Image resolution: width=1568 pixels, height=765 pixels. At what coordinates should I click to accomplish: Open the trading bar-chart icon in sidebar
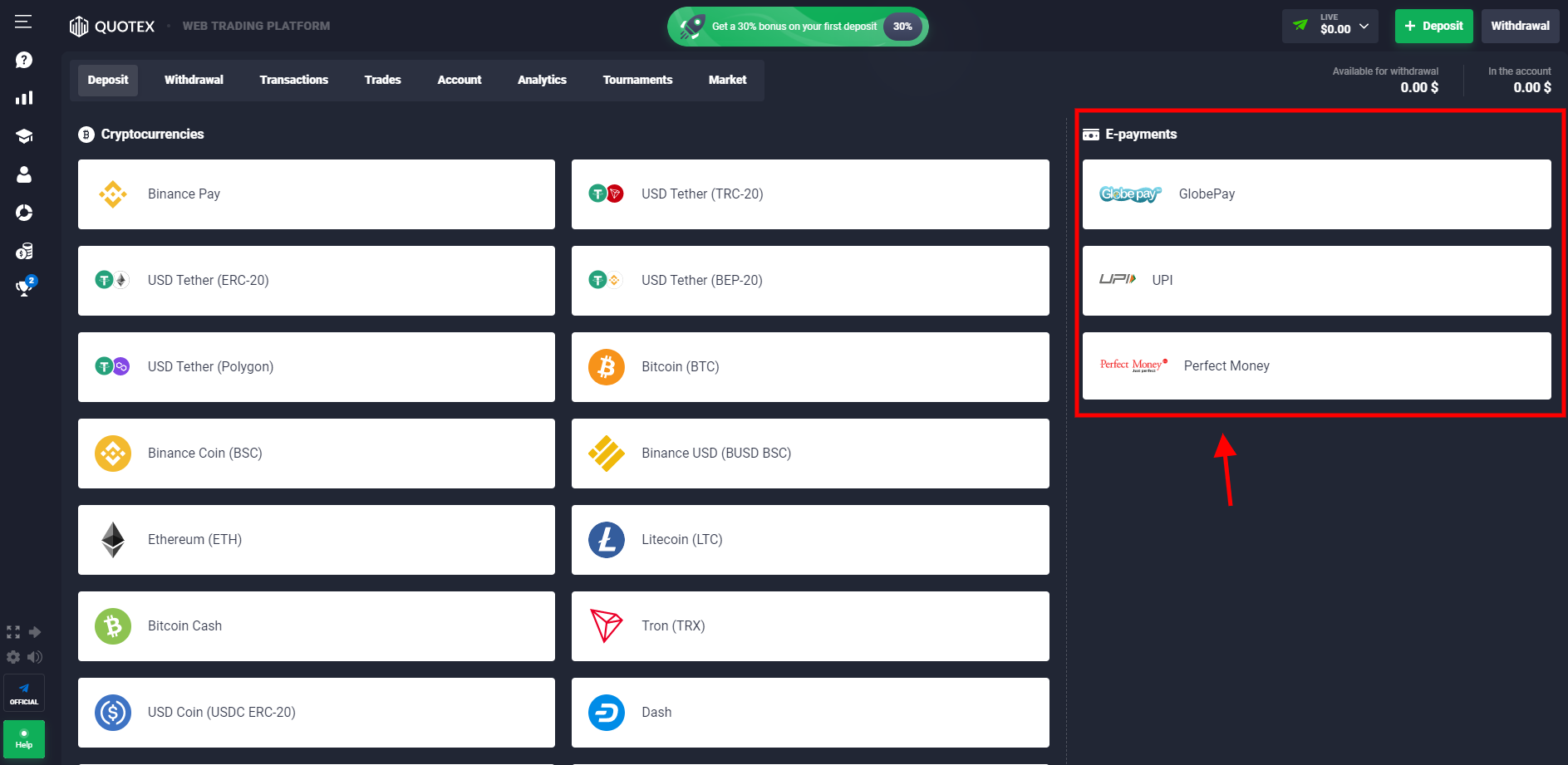click(x=24, y=98)
